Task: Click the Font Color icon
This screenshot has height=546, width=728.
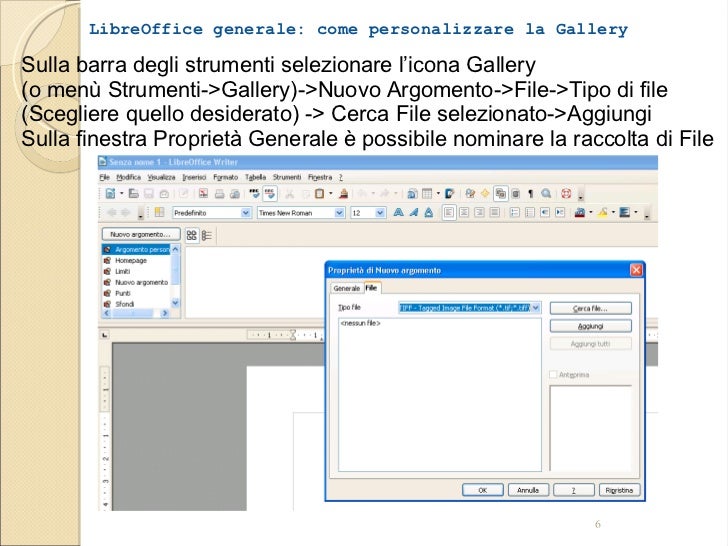Action: [x=579, y=212]
